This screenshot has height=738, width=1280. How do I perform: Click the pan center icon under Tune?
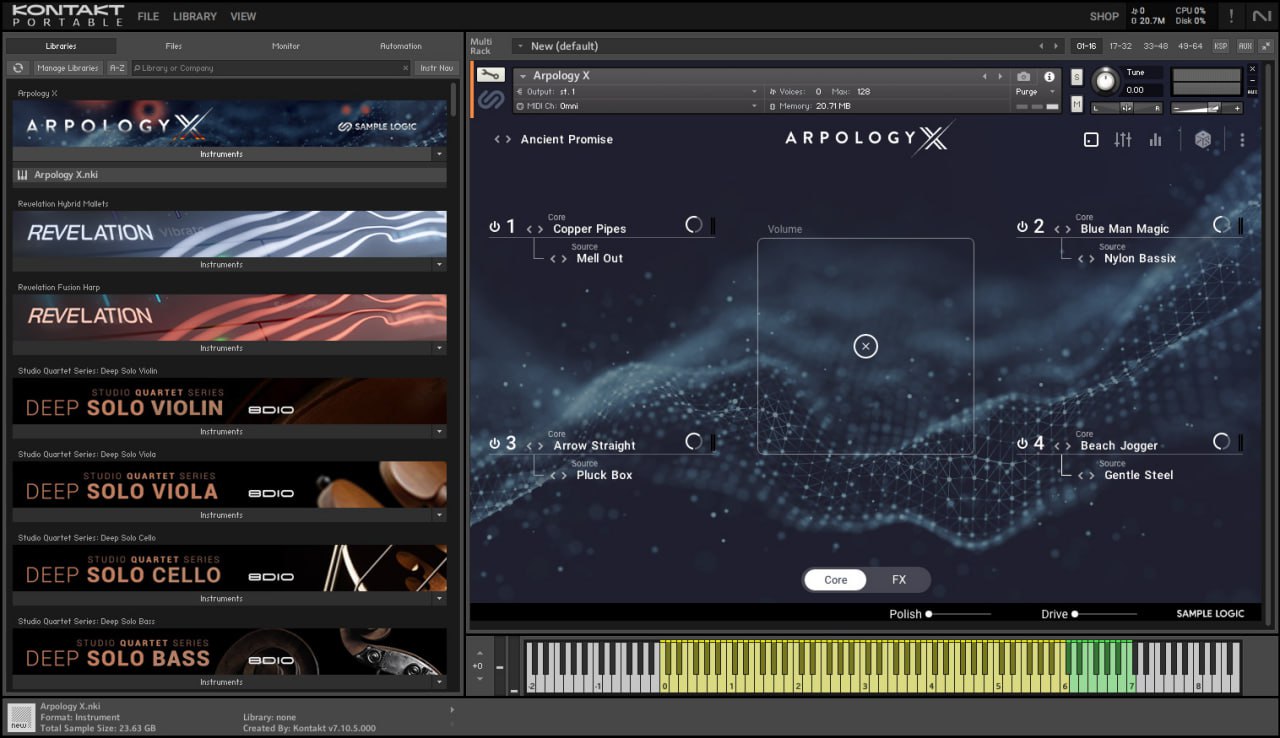click(1127, 108)
